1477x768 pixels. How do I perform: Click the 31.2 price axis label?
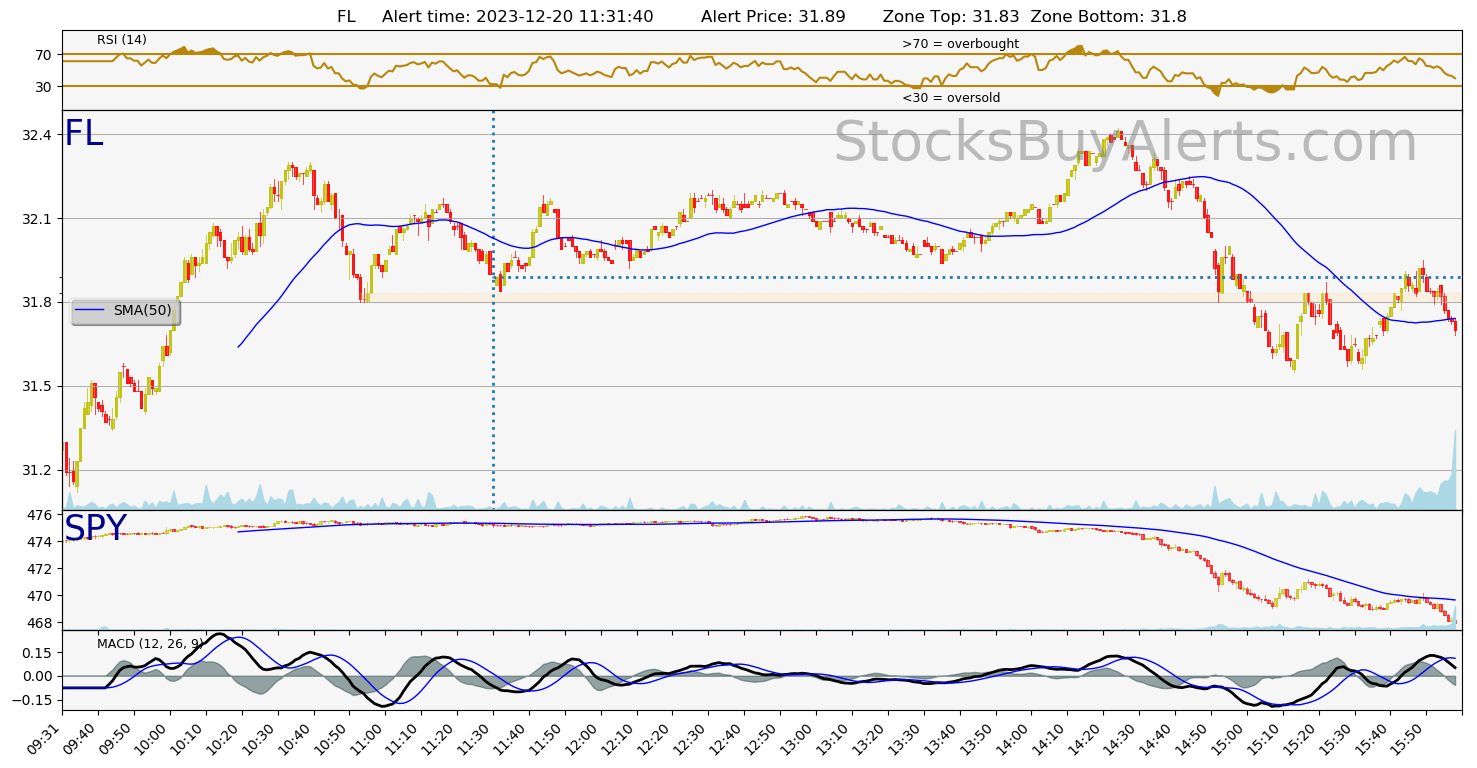(37, 470)
